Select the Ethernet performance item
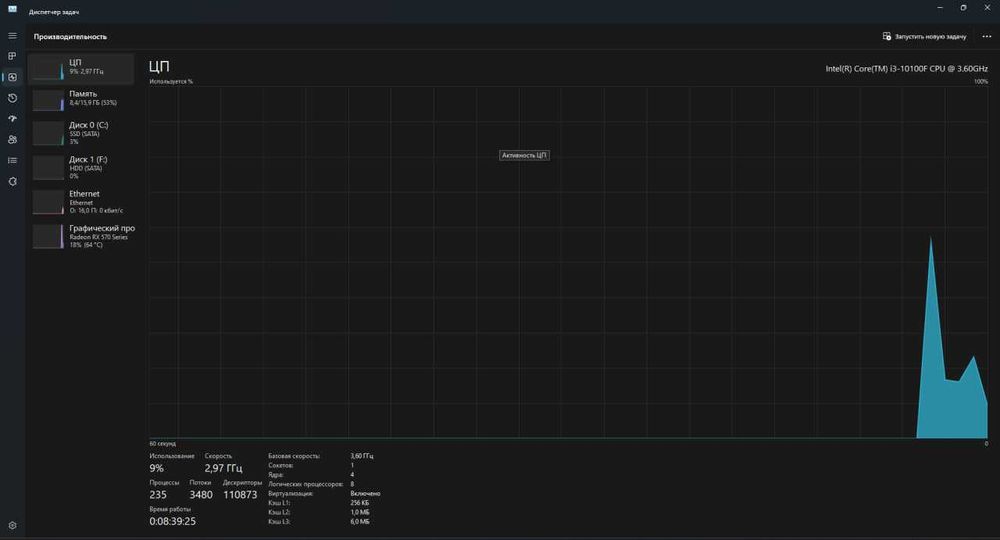Viewport: 1000px width, 540px height. [81, 202]
